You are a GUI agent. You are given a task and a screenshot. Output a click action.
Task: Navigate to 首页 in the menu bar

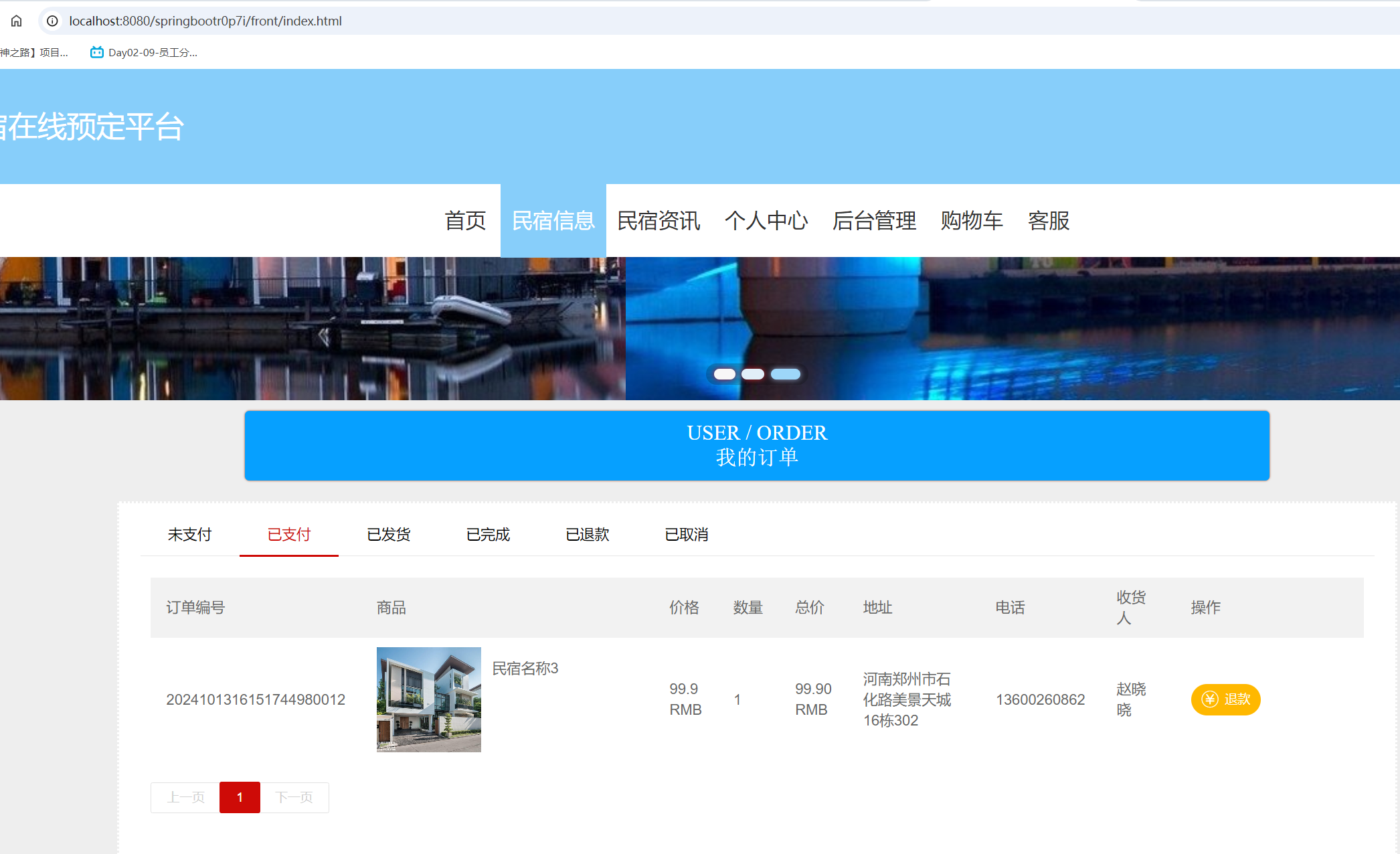[x=466, y=221]
